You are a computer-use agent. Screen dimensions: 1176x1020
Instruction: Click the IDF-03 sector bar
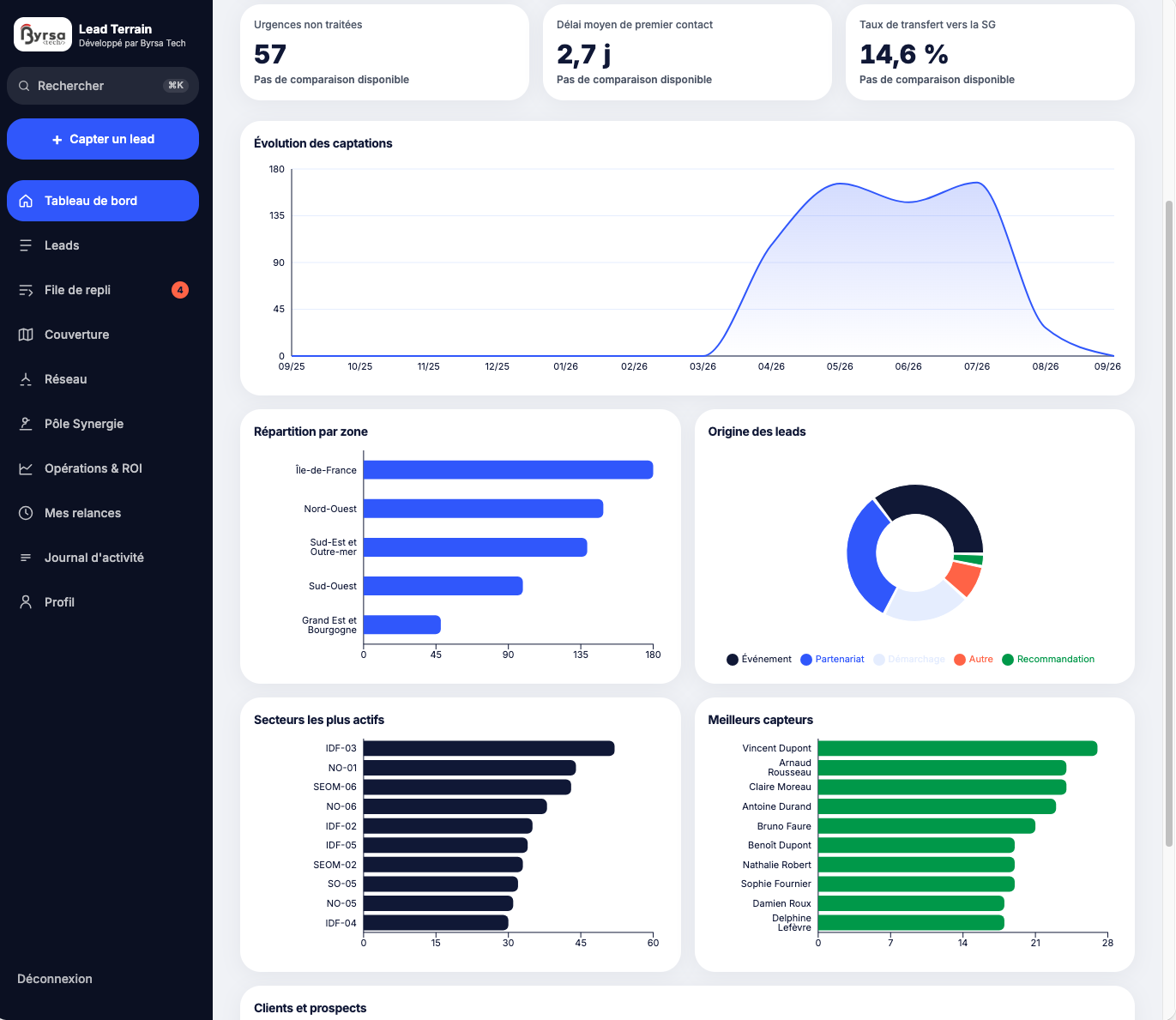489,748
